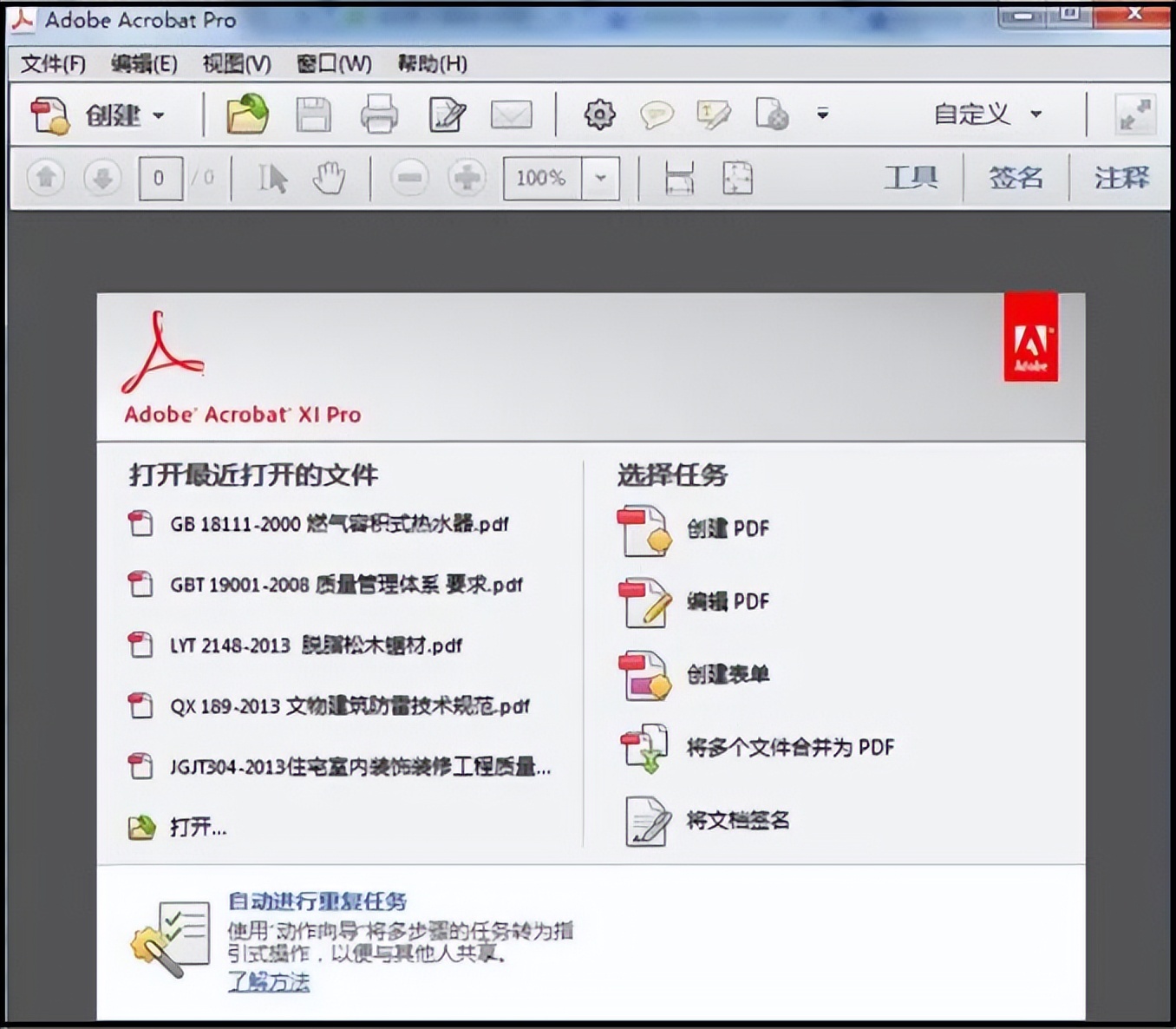
Task: Open recent file GB 18111-2000 燃气容积式热水器.pdf
Action: tap(339, 524)
